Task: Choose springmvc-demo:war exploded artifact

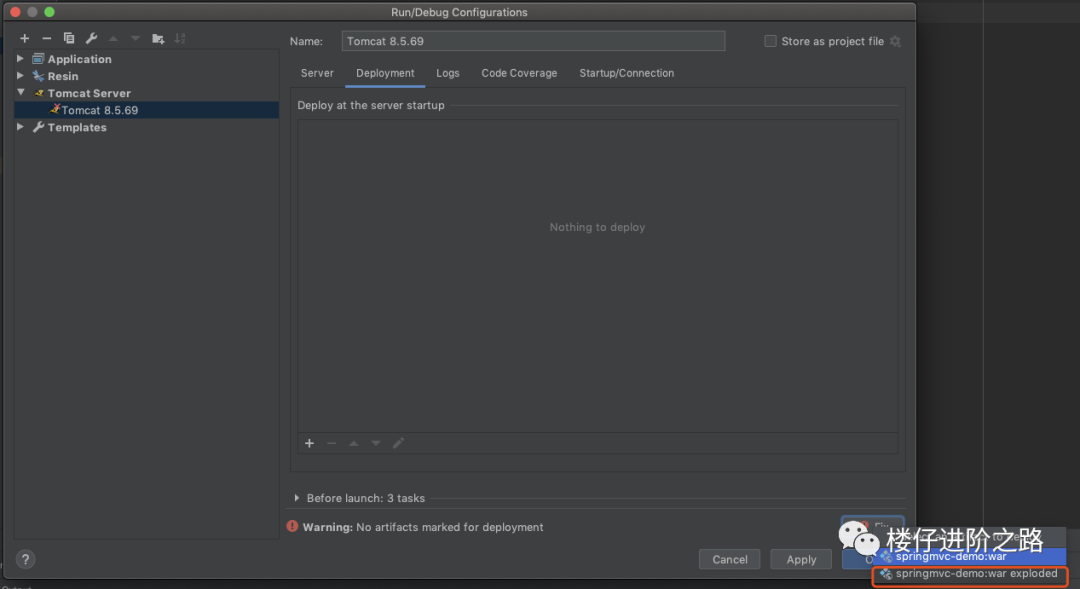Action: pos(970,574)
